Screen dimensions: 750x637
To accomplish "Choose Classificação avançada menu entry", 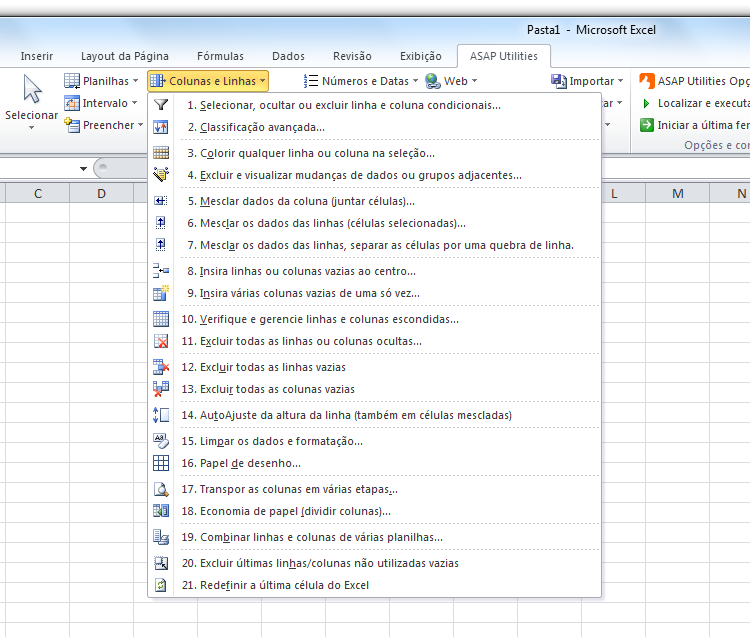I will tap(375, 127).
